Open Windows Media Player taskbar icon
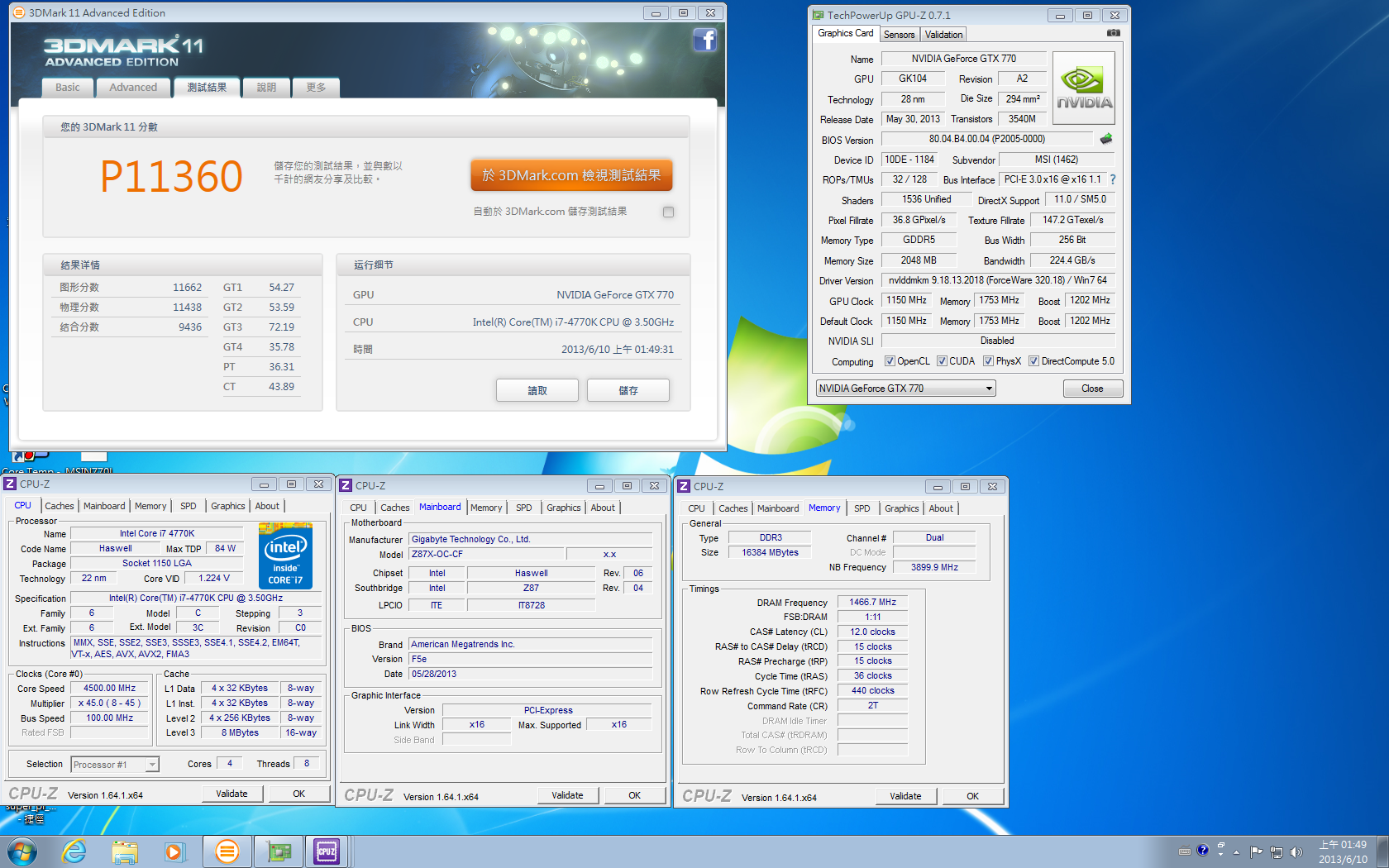This screenshot has width=1389, height=868. [174, 851]
